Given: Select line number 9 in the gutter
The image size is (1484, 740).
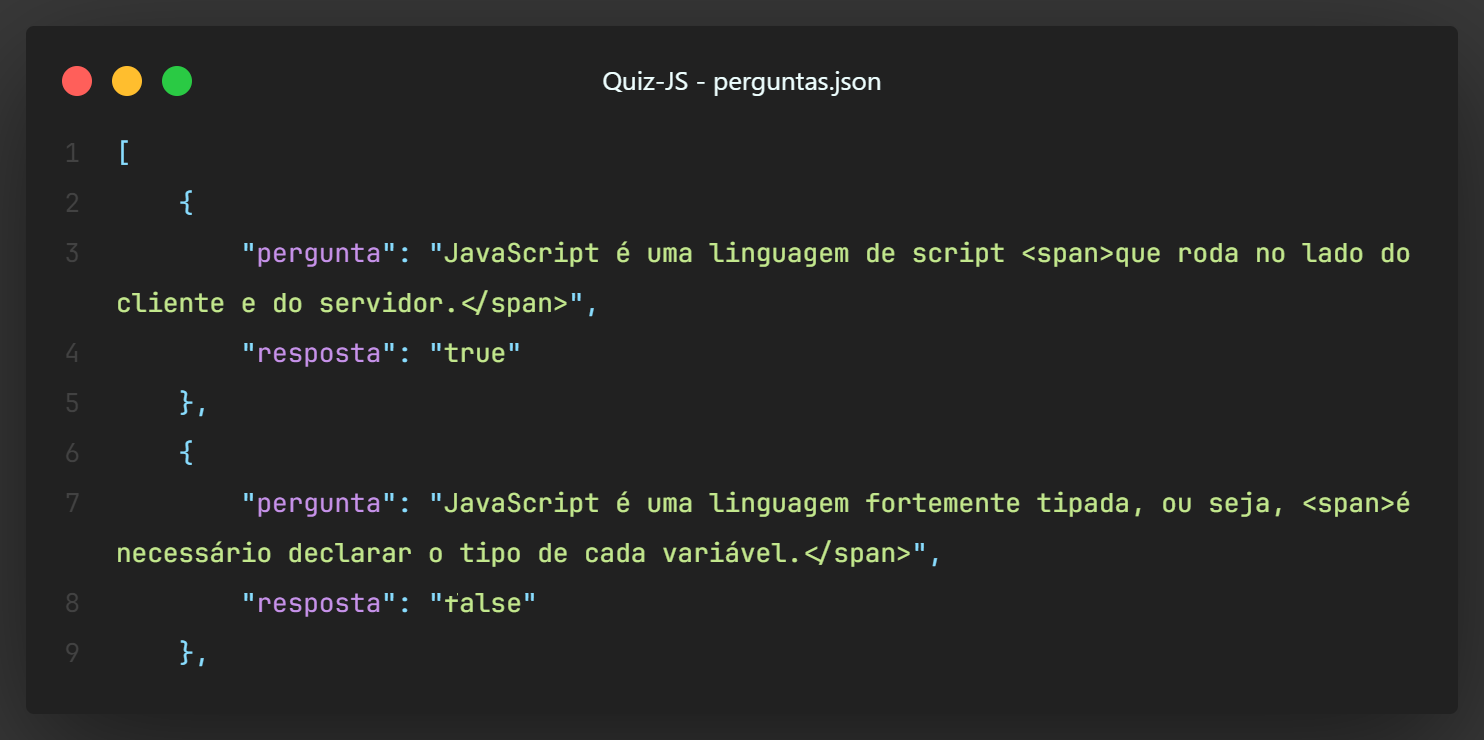Looking at the screenshot, I should (71, 652).
